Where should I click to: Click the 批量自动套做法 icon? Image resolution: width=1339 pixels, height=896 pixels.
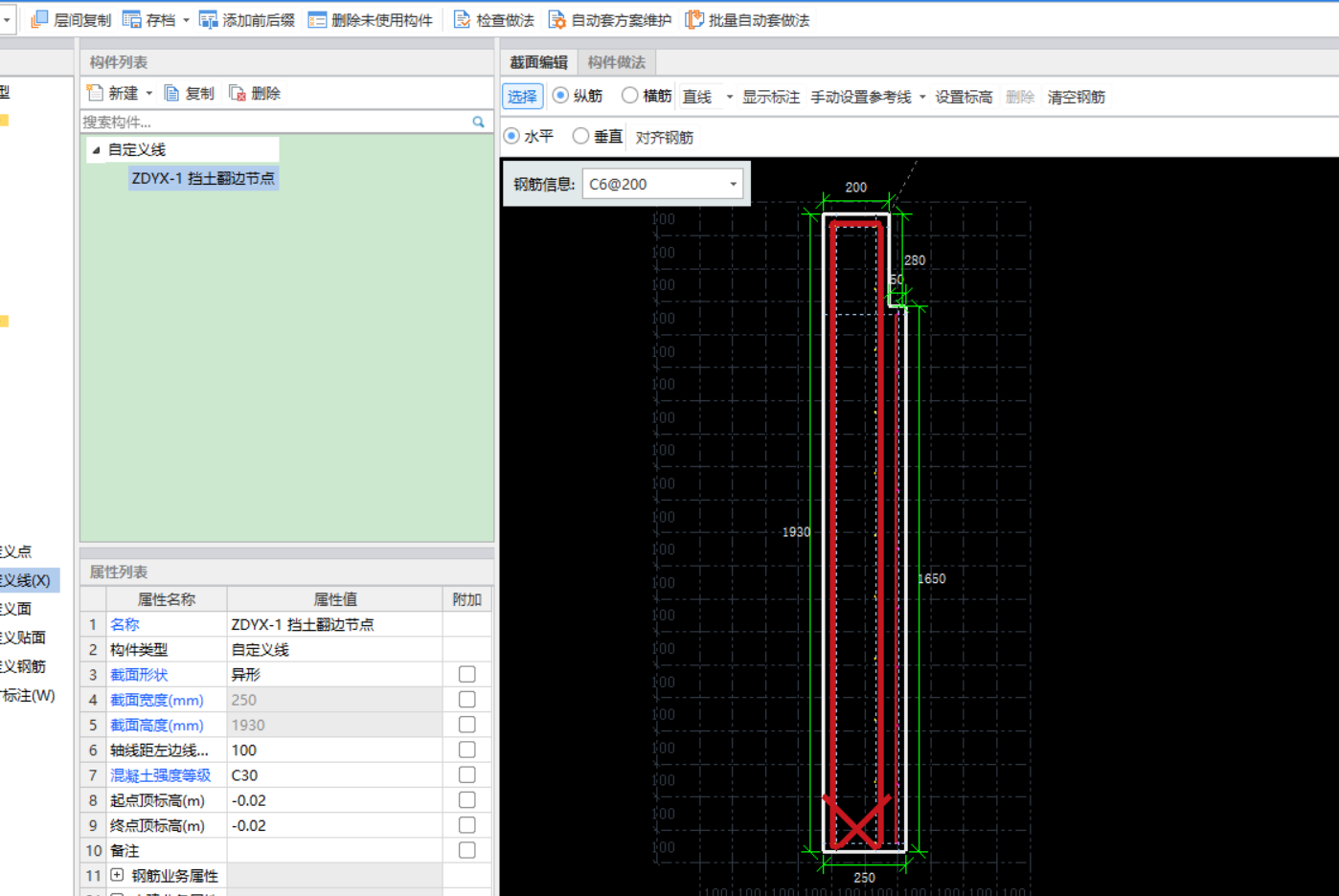point(694,19)
